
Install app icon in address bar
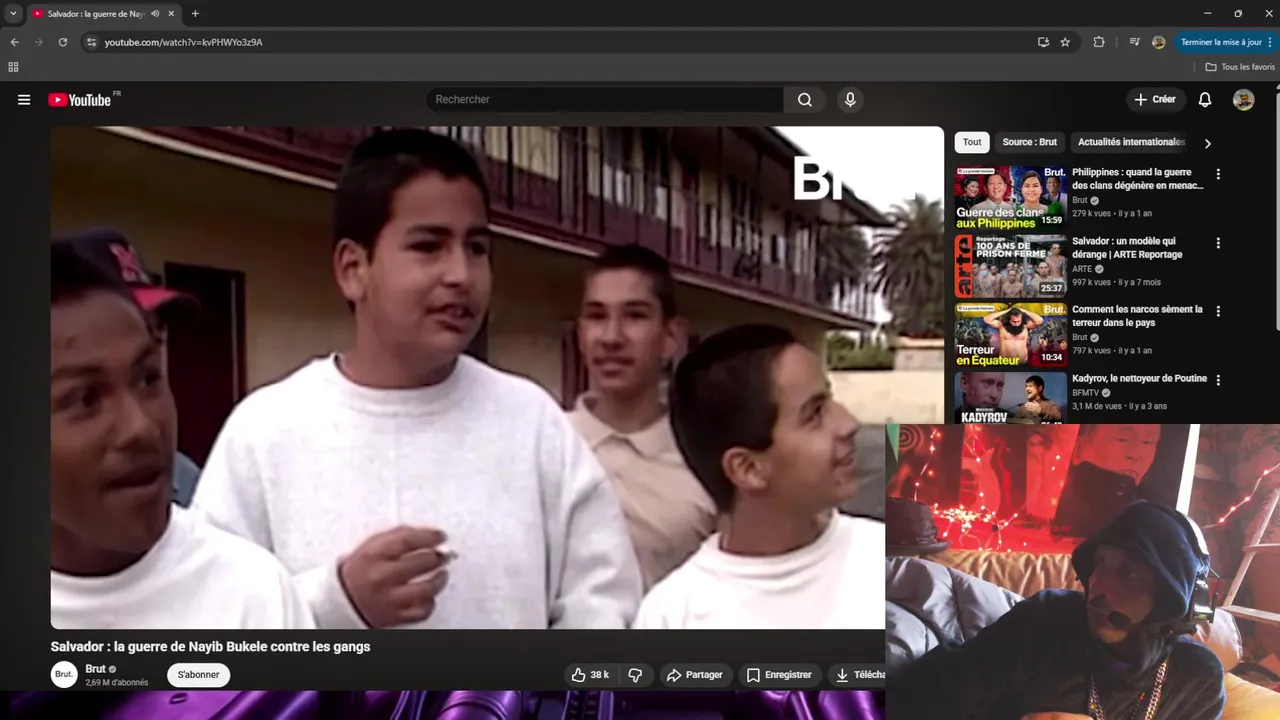point(1043,42)
